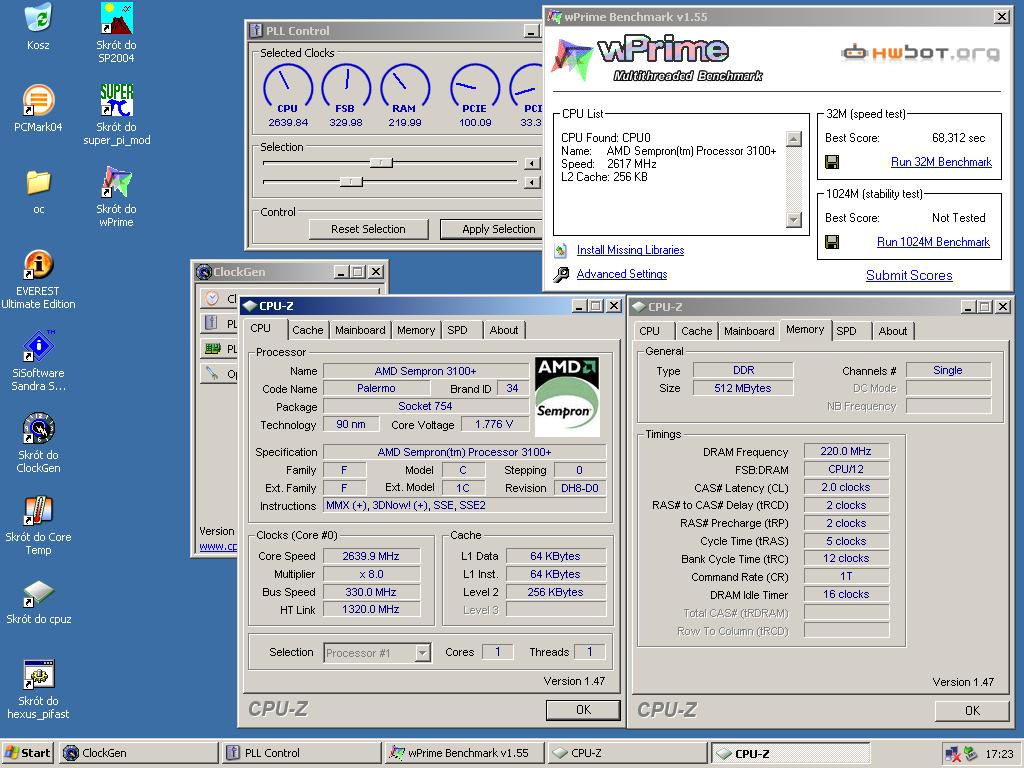The width and height of the screenshot is (1024, 768).
Task: Click the 1024M benchmark save floppy icon
Action: [x=832, y=242]
